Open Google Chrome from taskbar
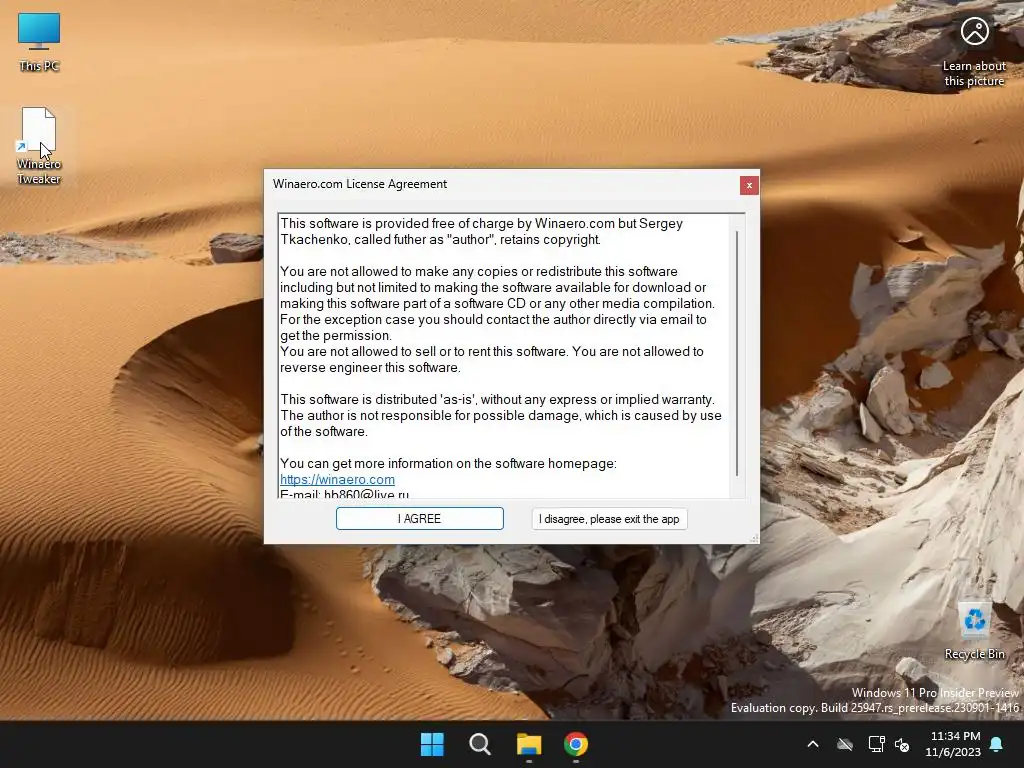The width and height of the screenshot is (1024, 768). [576, 744]
